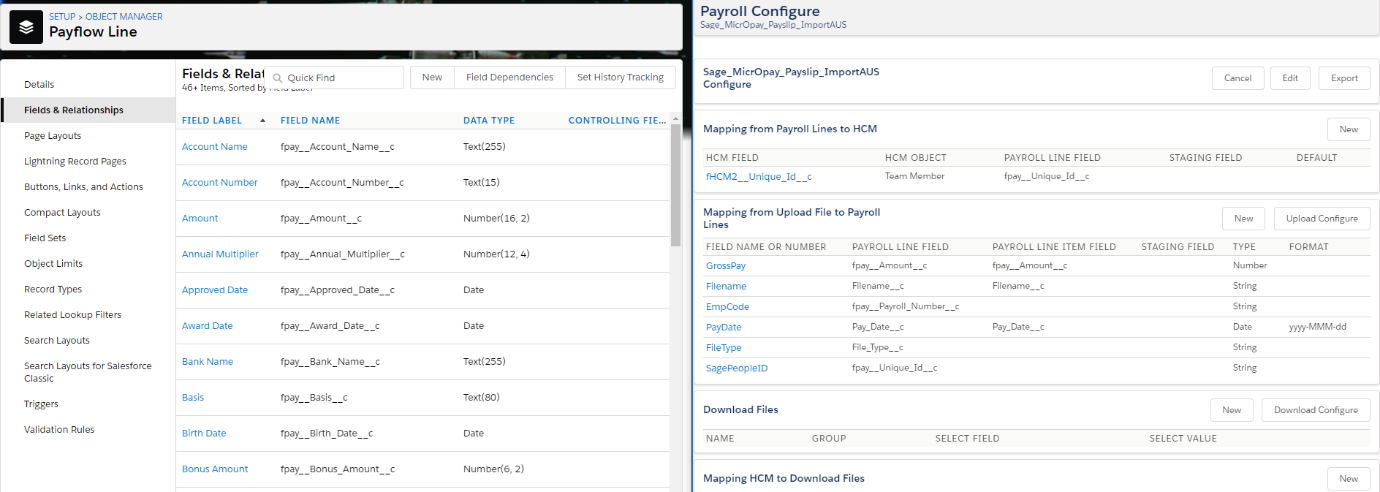Viewport: 1380px width, 492px height.
Task: Open the Account Name field link
Action: tap(214, 147)
